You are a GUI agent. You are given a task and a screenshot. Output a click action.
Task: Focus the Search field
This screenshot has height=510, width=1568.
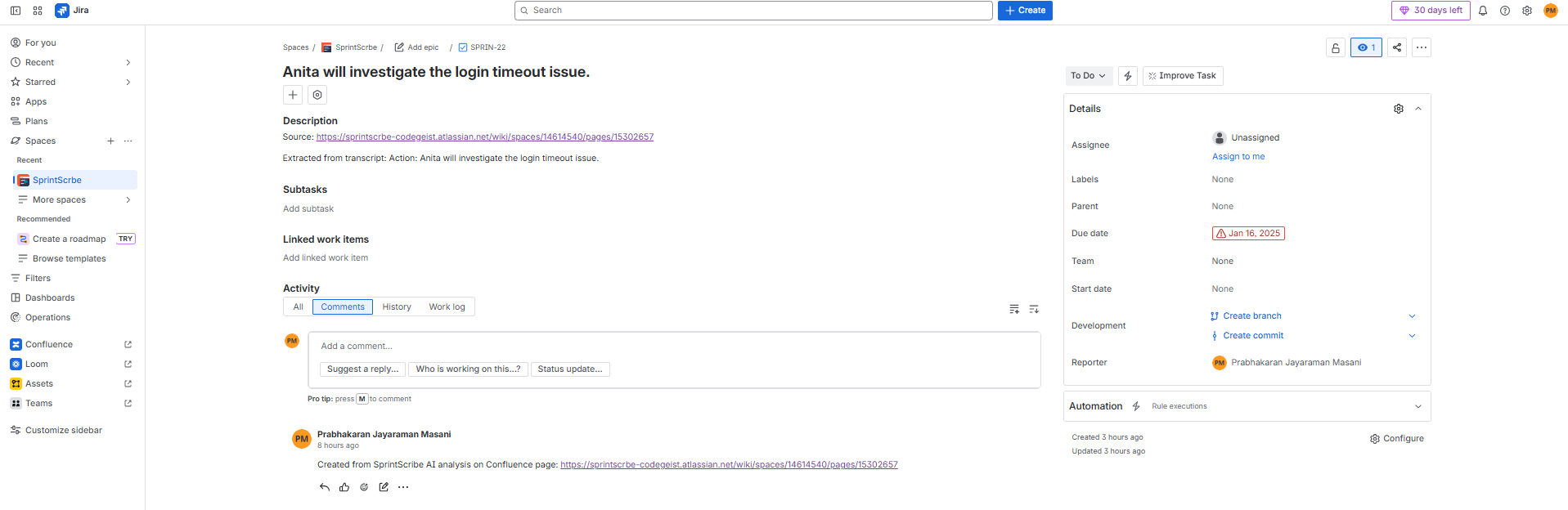tap(753, 11)
